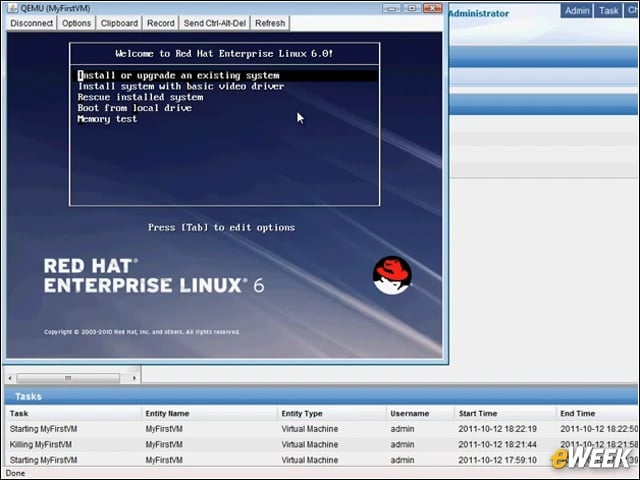Open the Admin tab
Image resolution: width=640 pixels, height=480 pixels.
click(577, 11)
